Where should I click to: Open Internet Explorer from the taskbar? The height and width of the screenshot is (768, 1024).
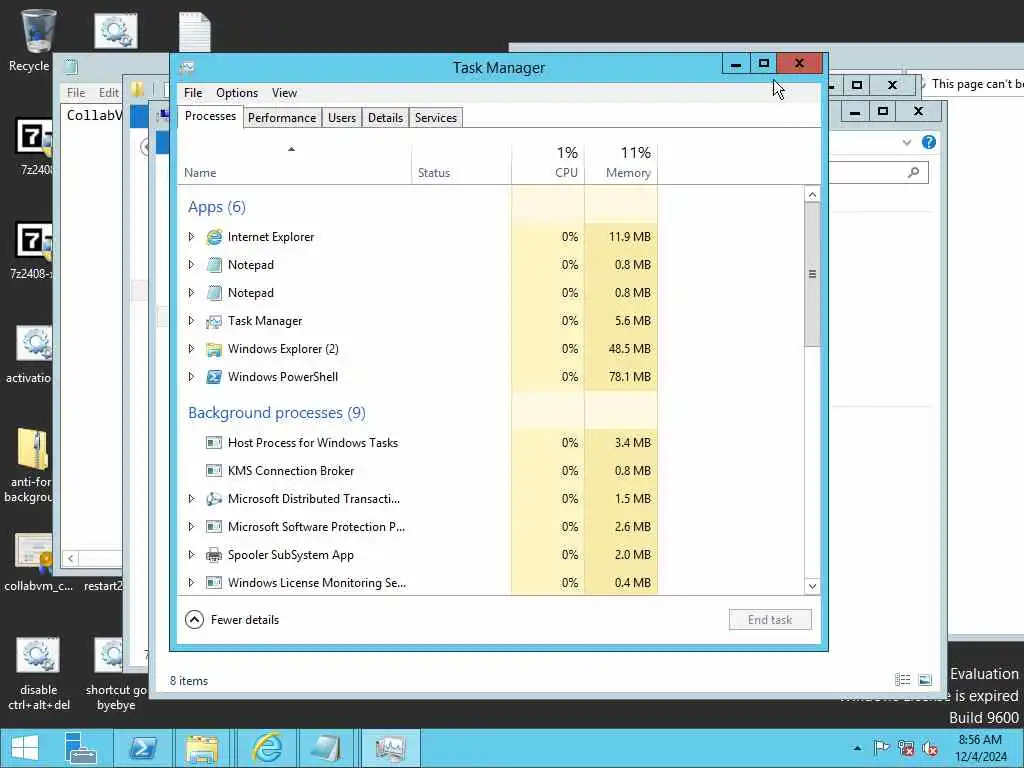tap(267, 748)
